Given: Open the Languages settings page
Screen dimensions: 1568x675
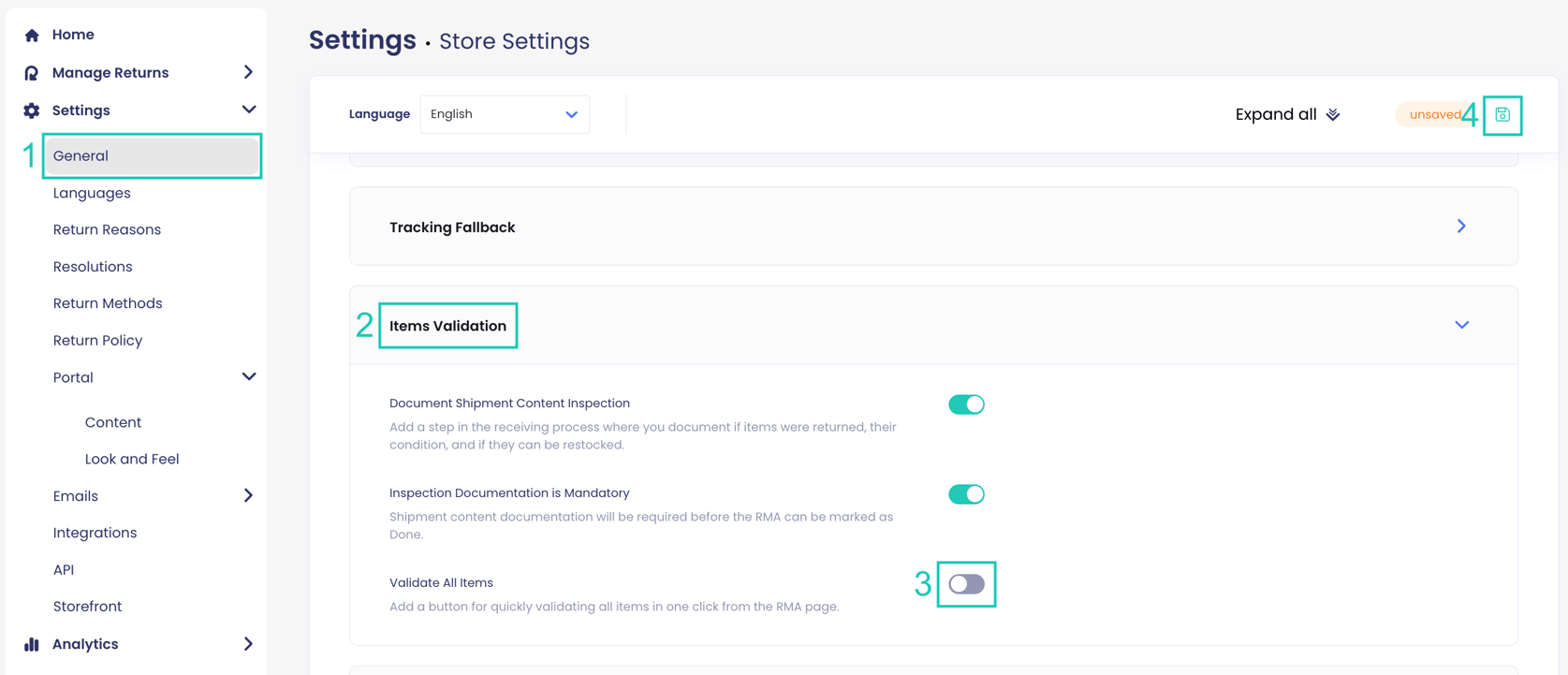Looking at the screenshot, I should pos(92,193).
